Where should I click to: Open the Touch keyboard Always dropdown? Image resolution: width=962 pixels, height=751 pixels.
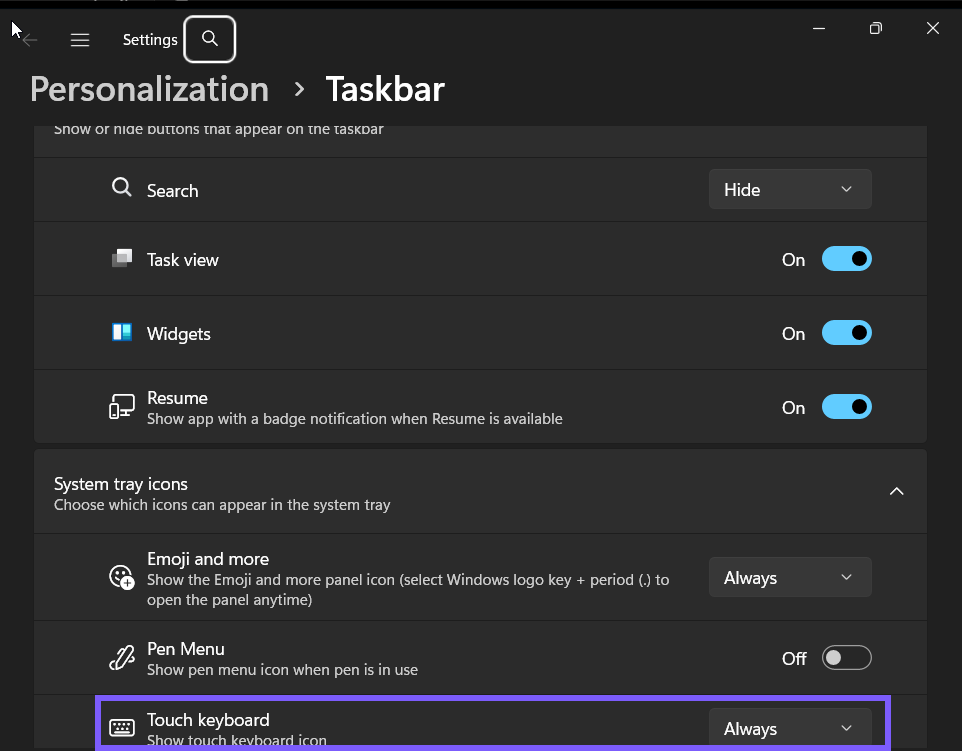click(790, 728)
